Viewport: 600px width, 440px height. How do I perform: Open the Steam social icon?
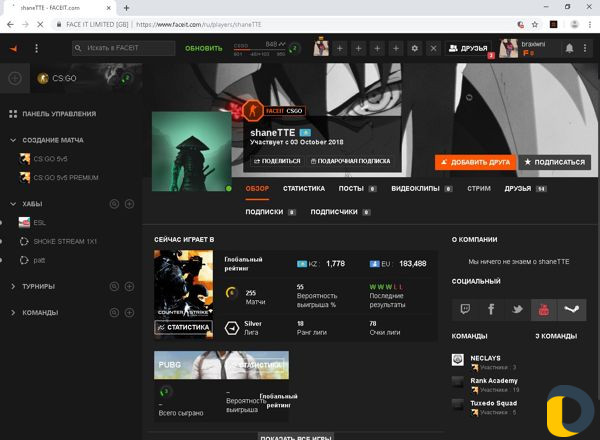click(571, 309)
